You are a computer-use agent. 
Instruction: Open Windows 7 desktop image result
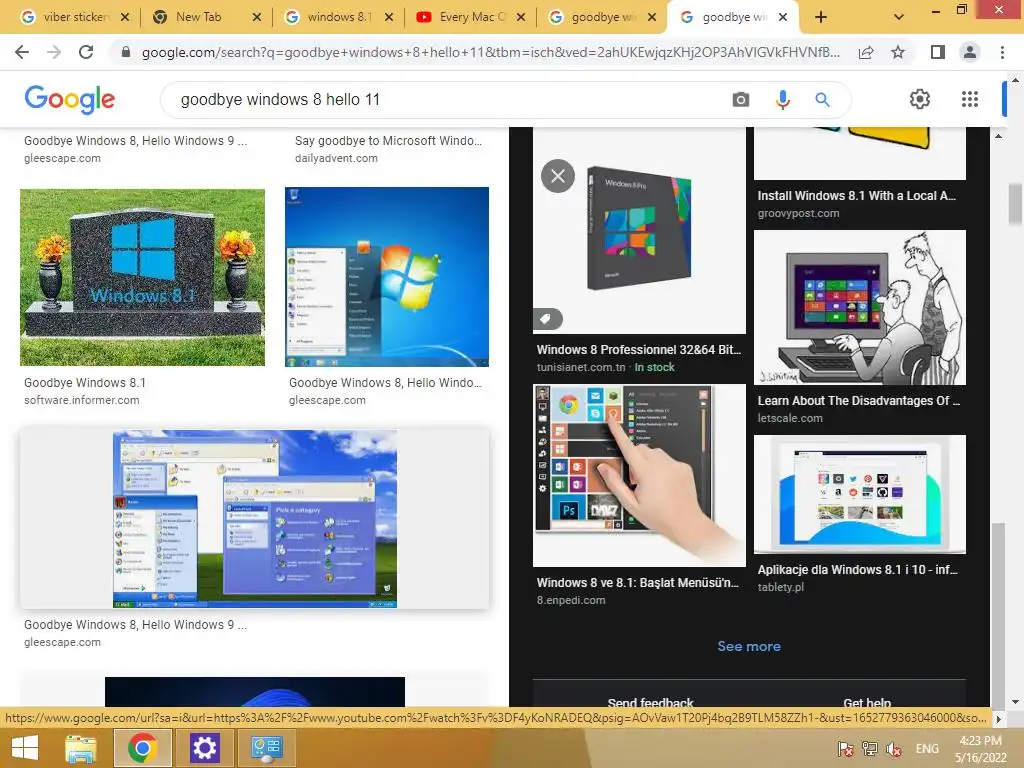[387, 277]
